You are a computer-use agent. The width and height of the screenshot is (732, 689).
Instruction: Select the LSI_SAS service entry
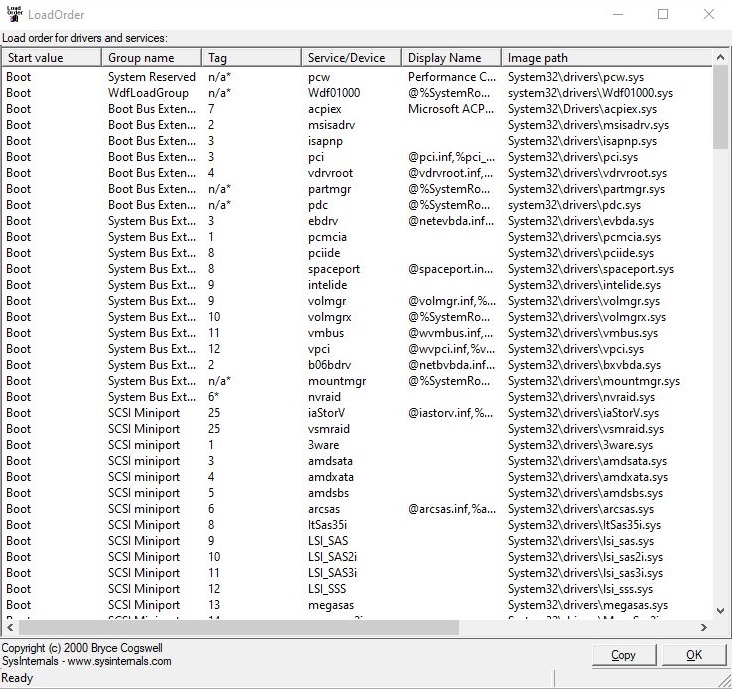click(328, 541)
